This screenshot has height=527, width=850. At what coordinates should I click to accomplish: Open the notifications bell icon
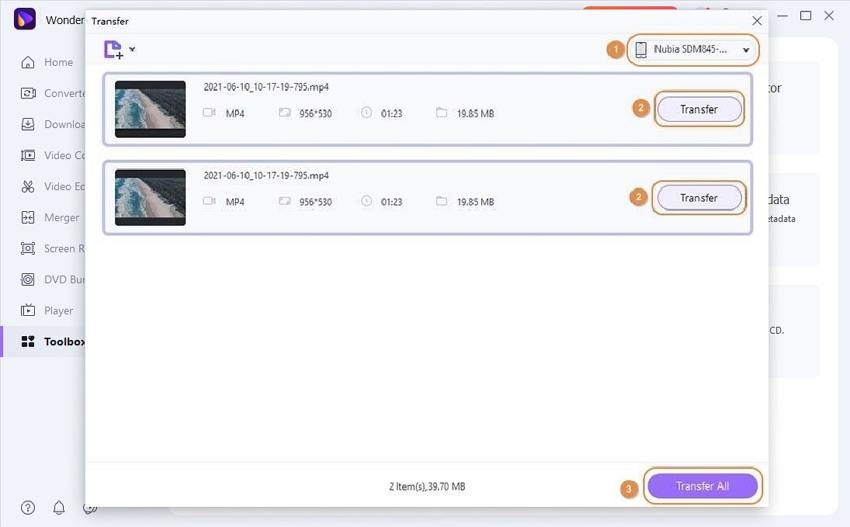59,507
